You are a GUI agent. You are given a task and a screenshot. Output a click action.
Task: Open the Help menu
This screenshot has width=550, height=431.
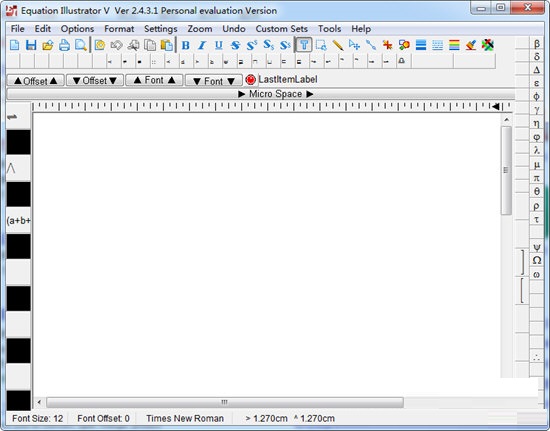coord(361,29)
